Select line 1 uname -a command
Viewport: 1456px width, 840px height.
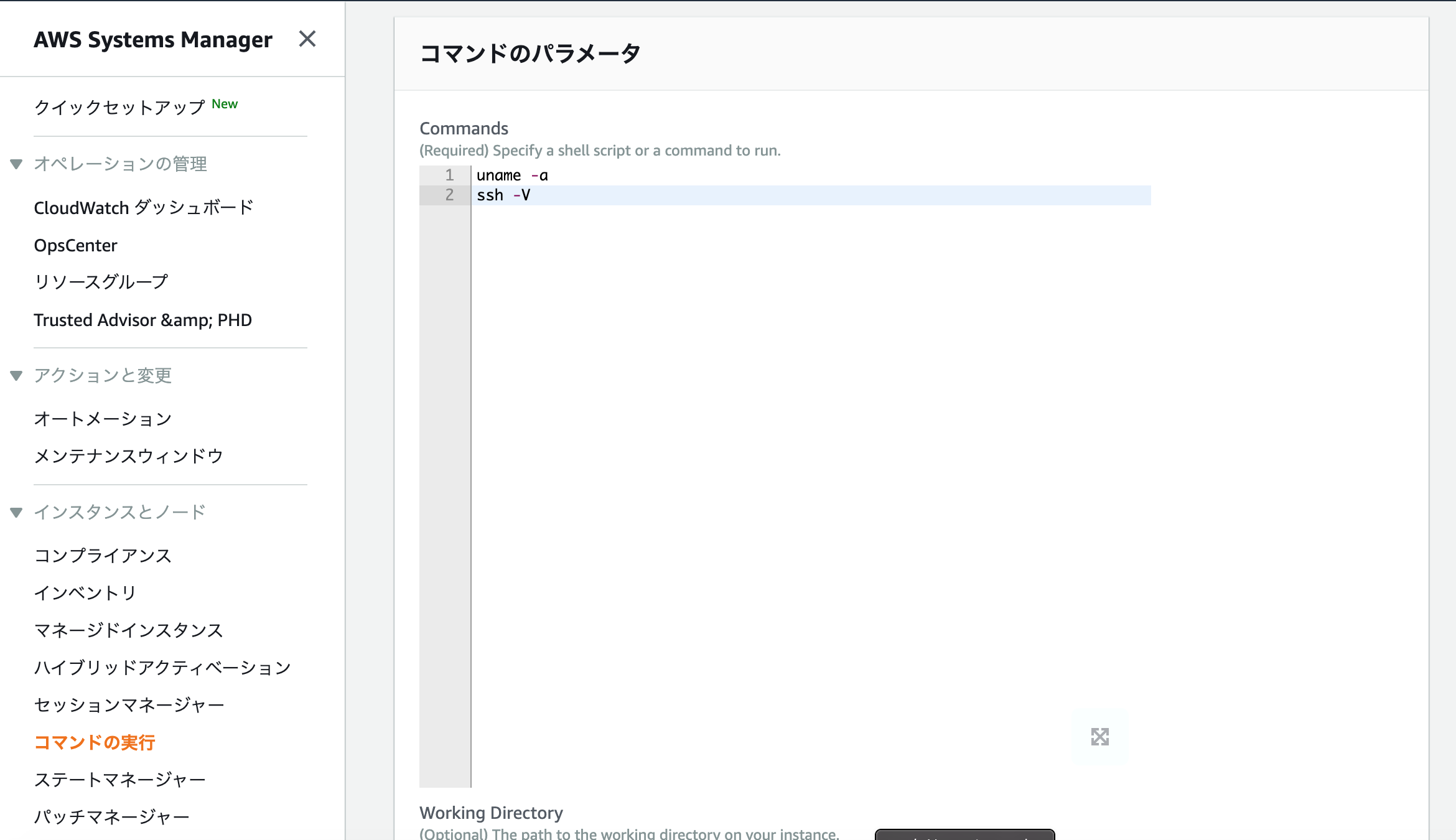point(511,174)
